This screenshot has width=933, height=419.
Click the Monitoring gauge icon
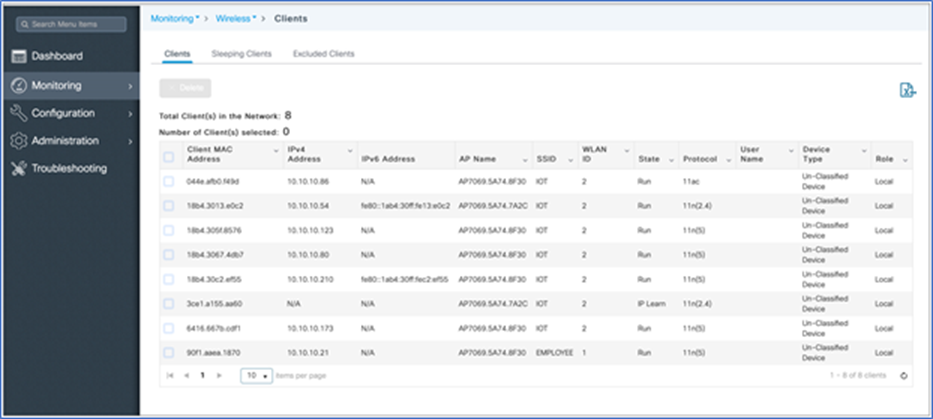tap(19, 85)
